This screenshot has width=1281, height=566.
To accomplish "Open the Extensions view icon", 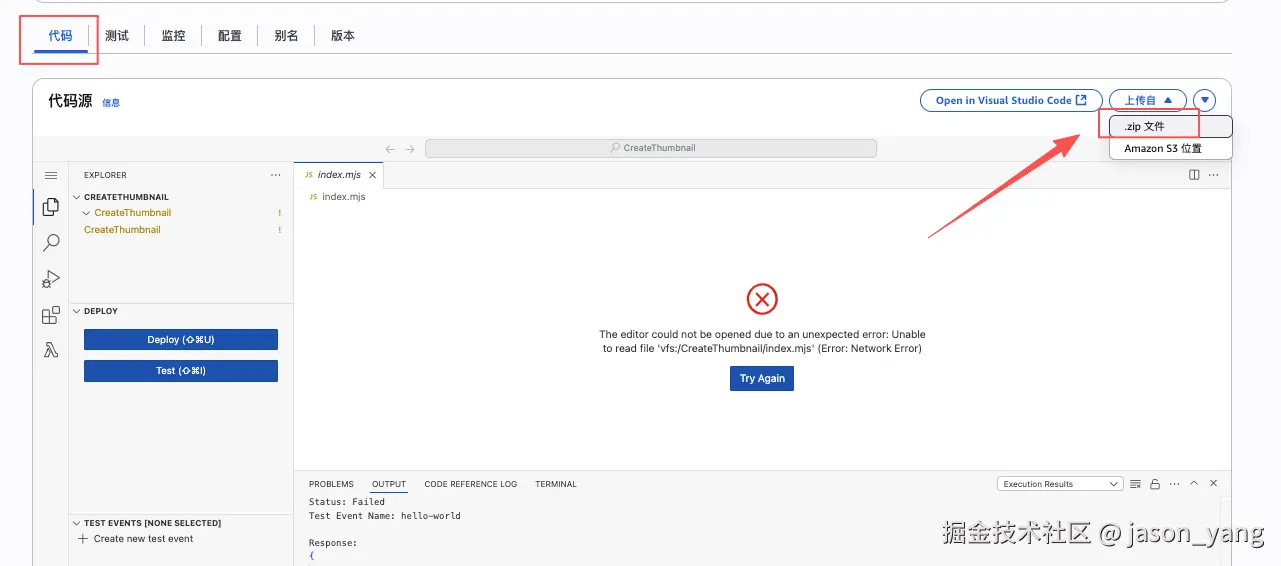I will tap(51, 316).
